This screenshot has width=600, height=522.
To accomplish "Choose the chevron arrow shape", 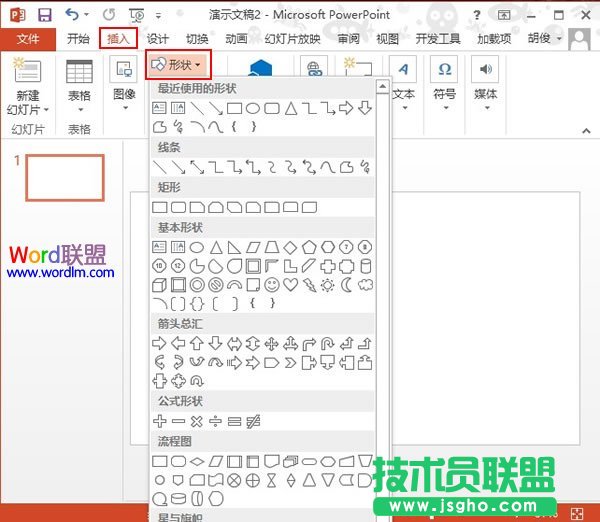I will click(290, 362).
